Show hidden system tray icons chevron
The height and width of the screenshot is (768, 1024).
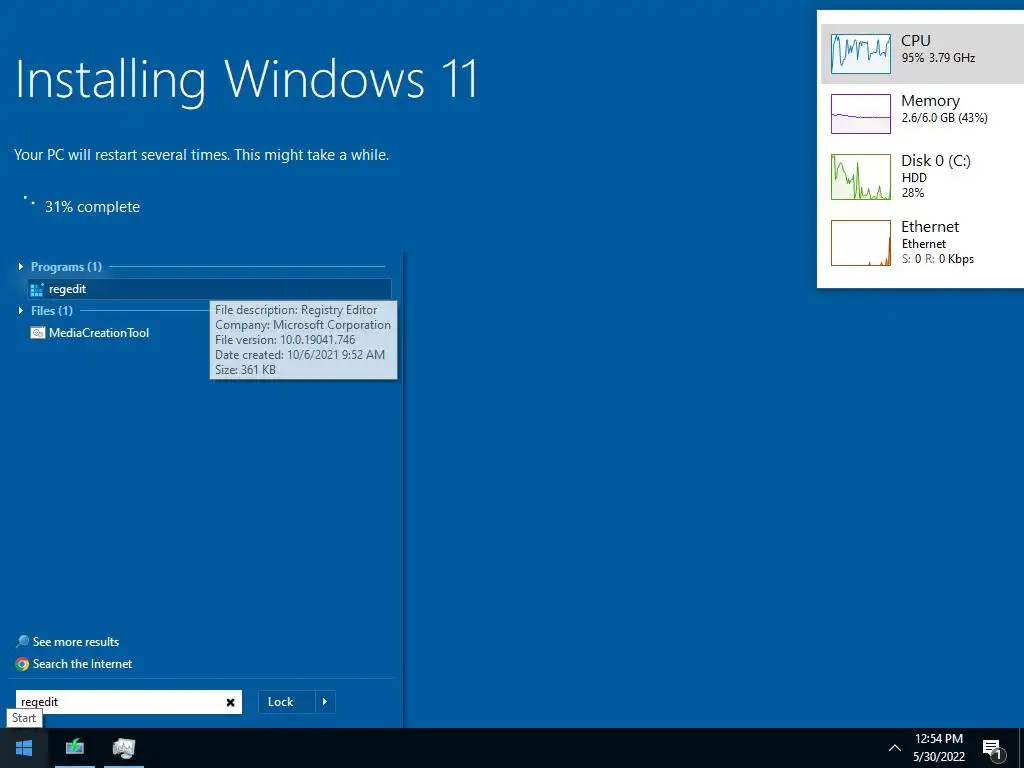[895, 748]
